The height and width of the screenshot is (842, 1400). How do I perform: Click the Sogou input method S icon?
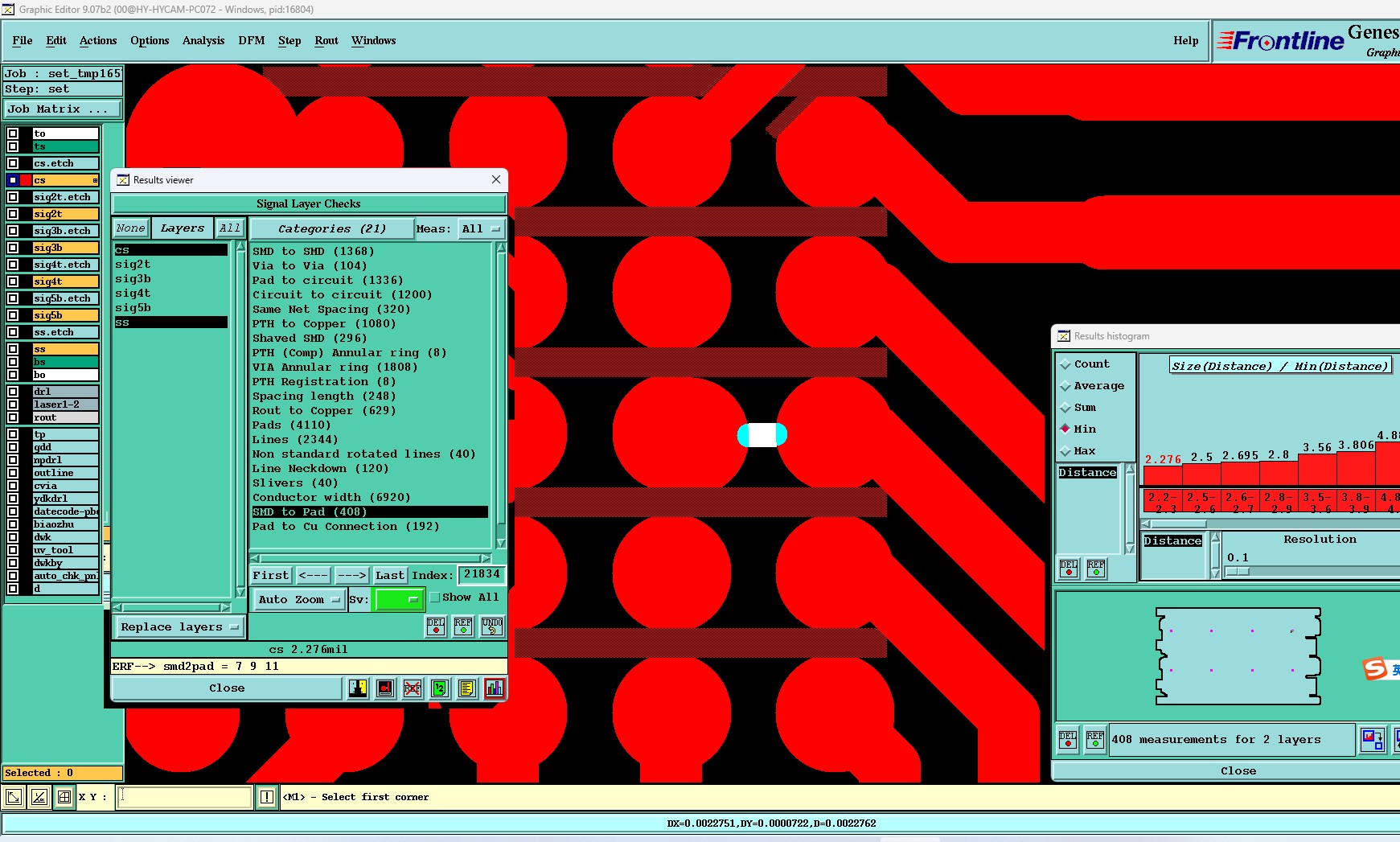(1375, 668)
